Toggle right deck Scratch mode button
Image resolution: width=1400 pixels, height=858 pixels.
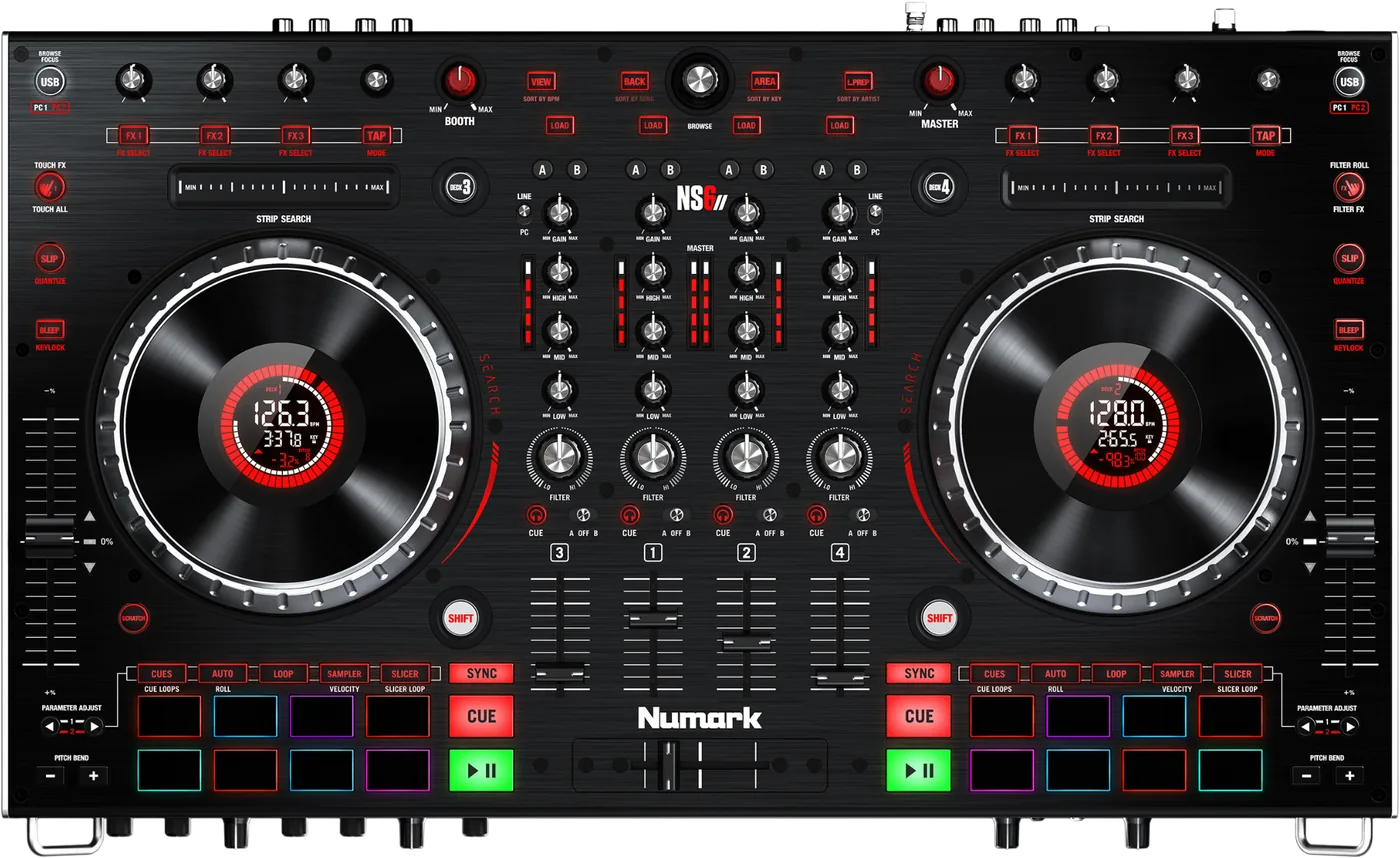tap(1266, 618)
